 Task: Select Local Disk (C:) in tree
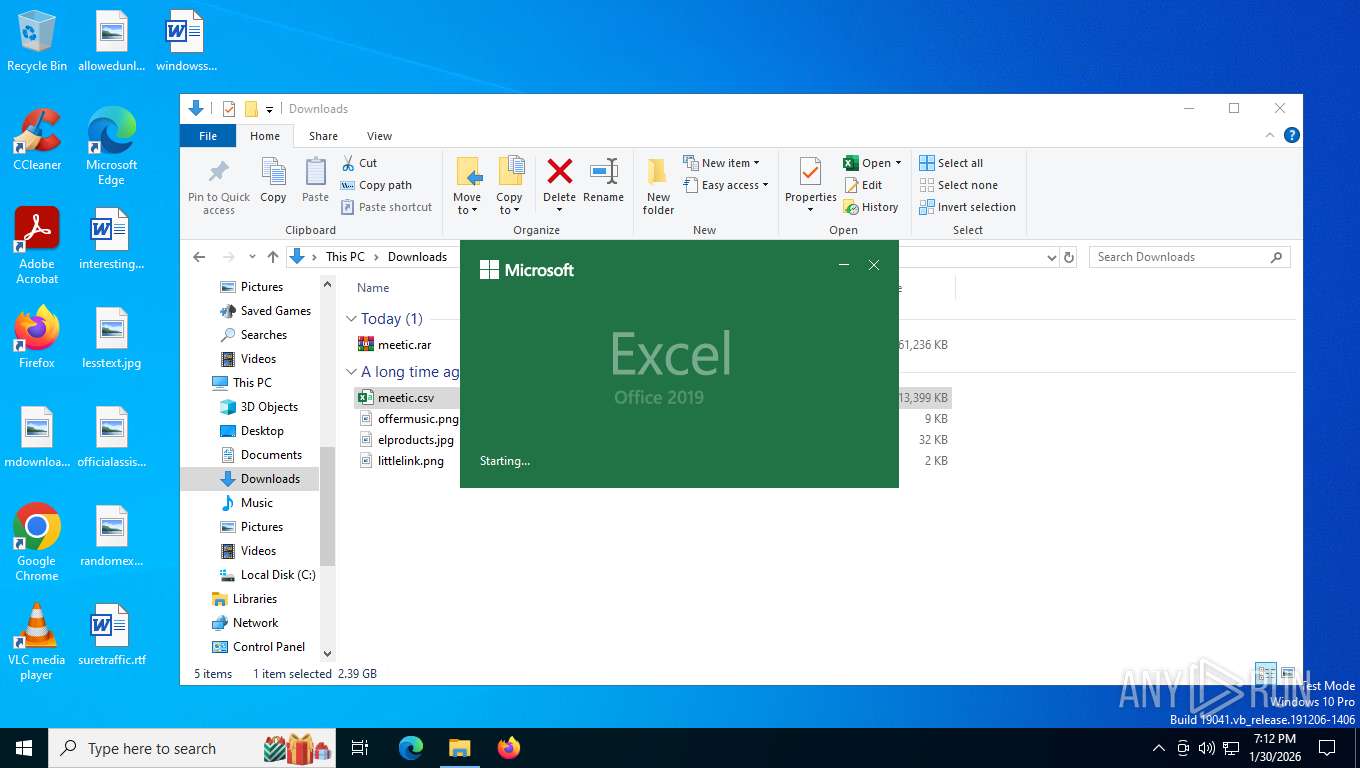pyautogui.click(x=277, y=575)
